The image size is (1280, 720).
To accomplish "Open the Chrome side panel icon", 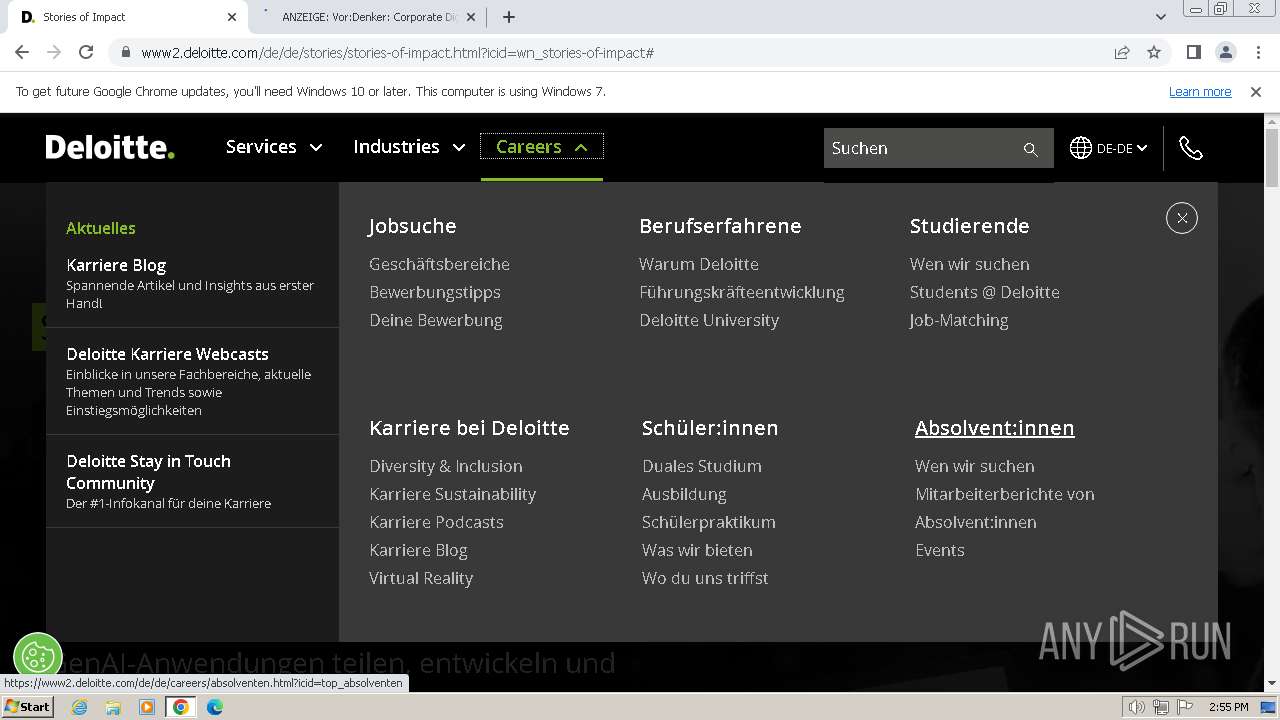I will point(1193,52).
